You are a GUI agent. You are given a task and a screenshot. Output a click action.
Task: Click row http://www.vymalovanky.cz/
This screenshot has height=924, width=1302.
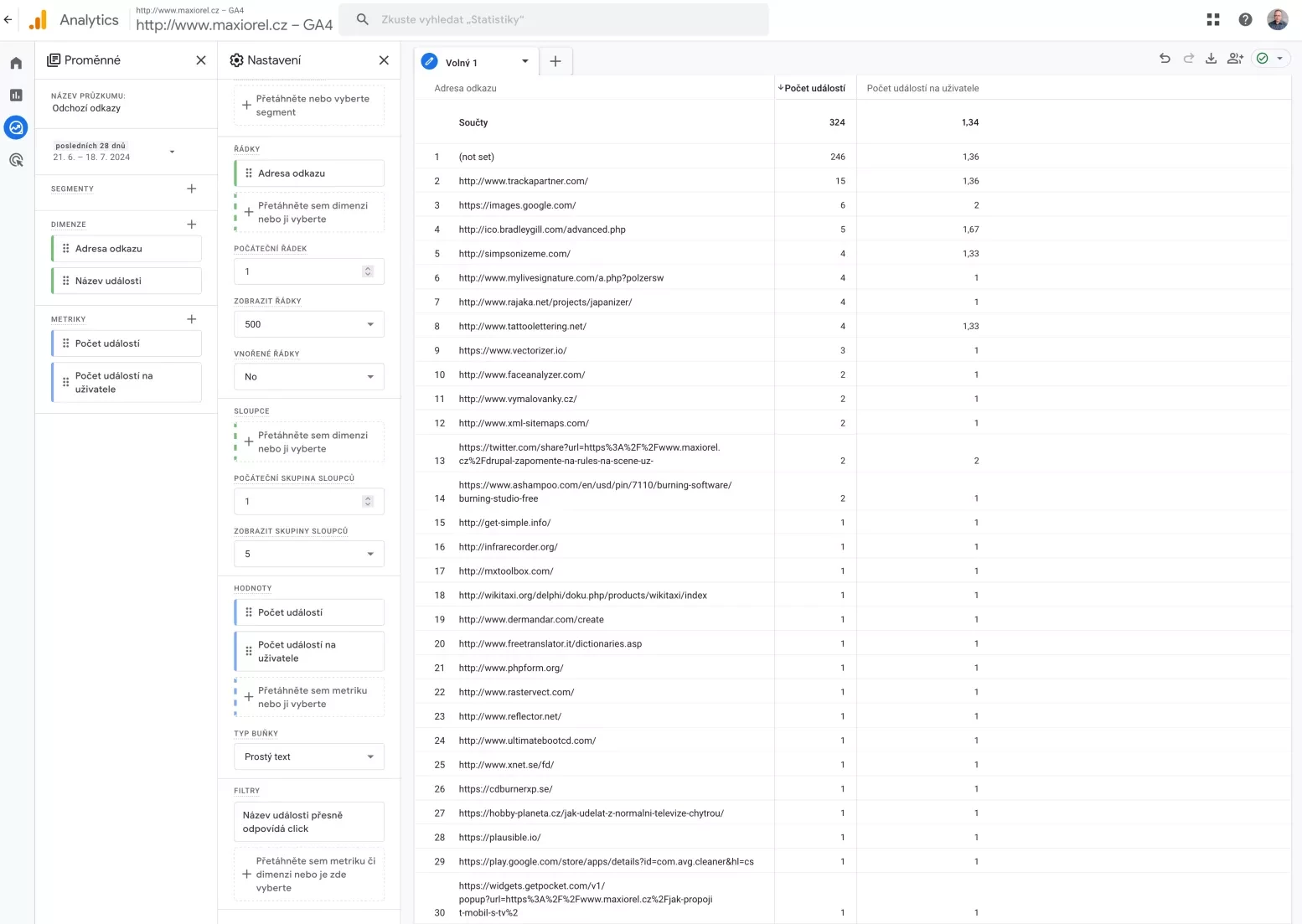[853, 399]
